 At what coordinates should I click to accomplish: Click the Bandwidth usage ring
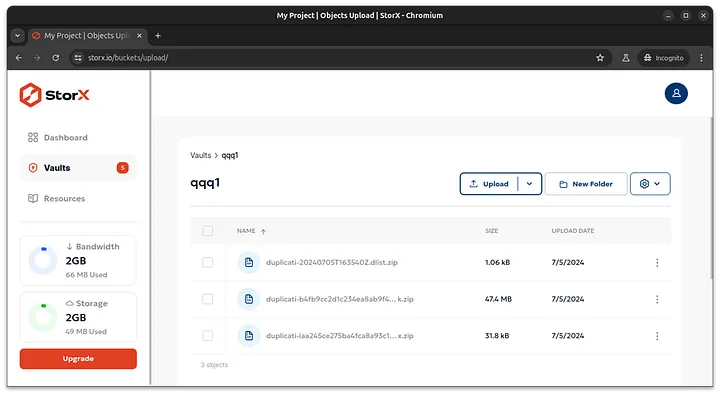tap(43, 260)
